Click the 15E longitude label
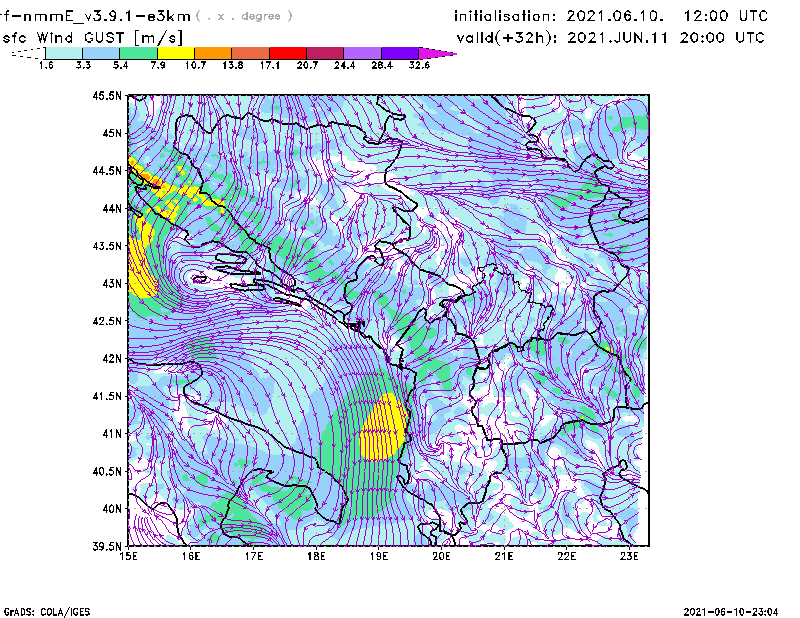 coord(128,556)
